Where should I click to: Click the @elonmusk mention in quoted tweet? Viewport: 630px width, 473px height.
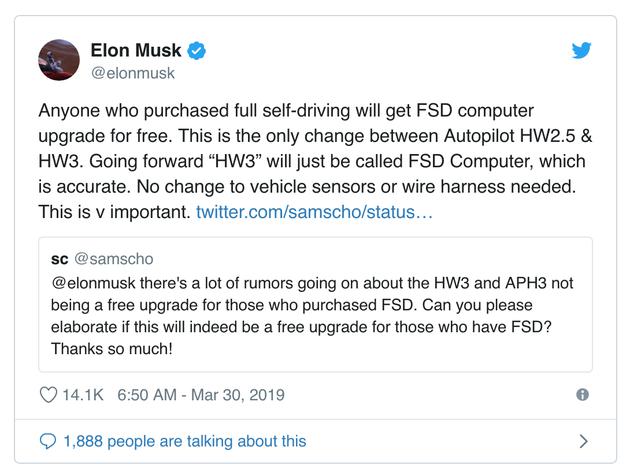(x=93, y=282)
